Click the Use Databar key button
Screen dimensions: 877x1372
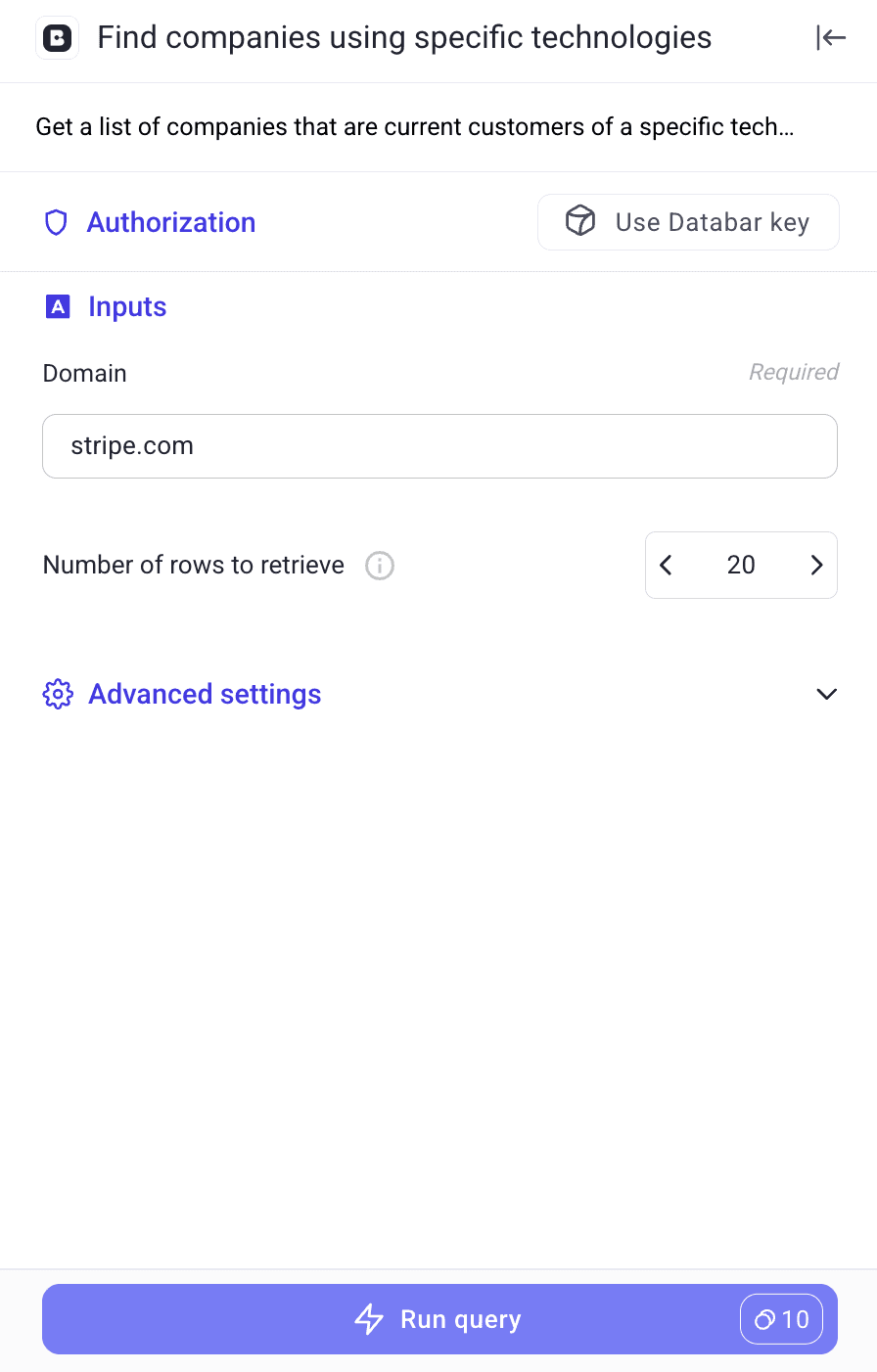tap(688, 221)
